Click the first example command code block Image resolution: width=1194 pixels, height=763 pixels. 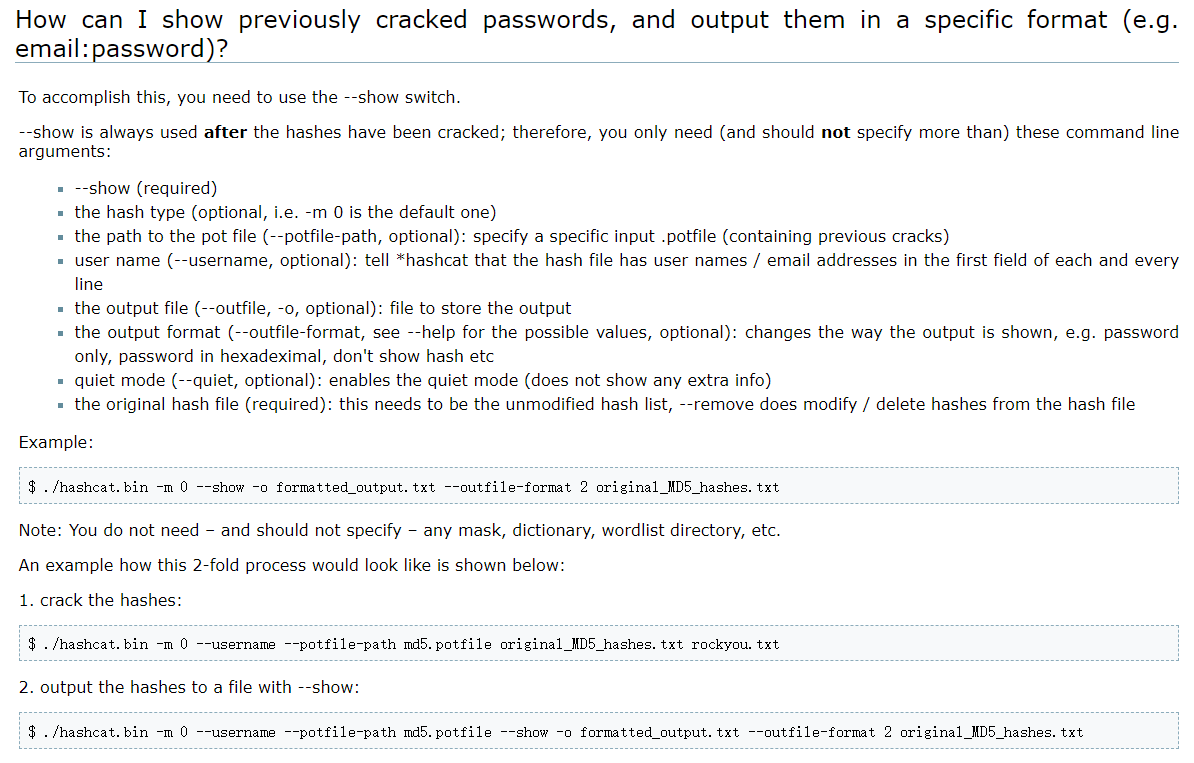click(404, 487)
